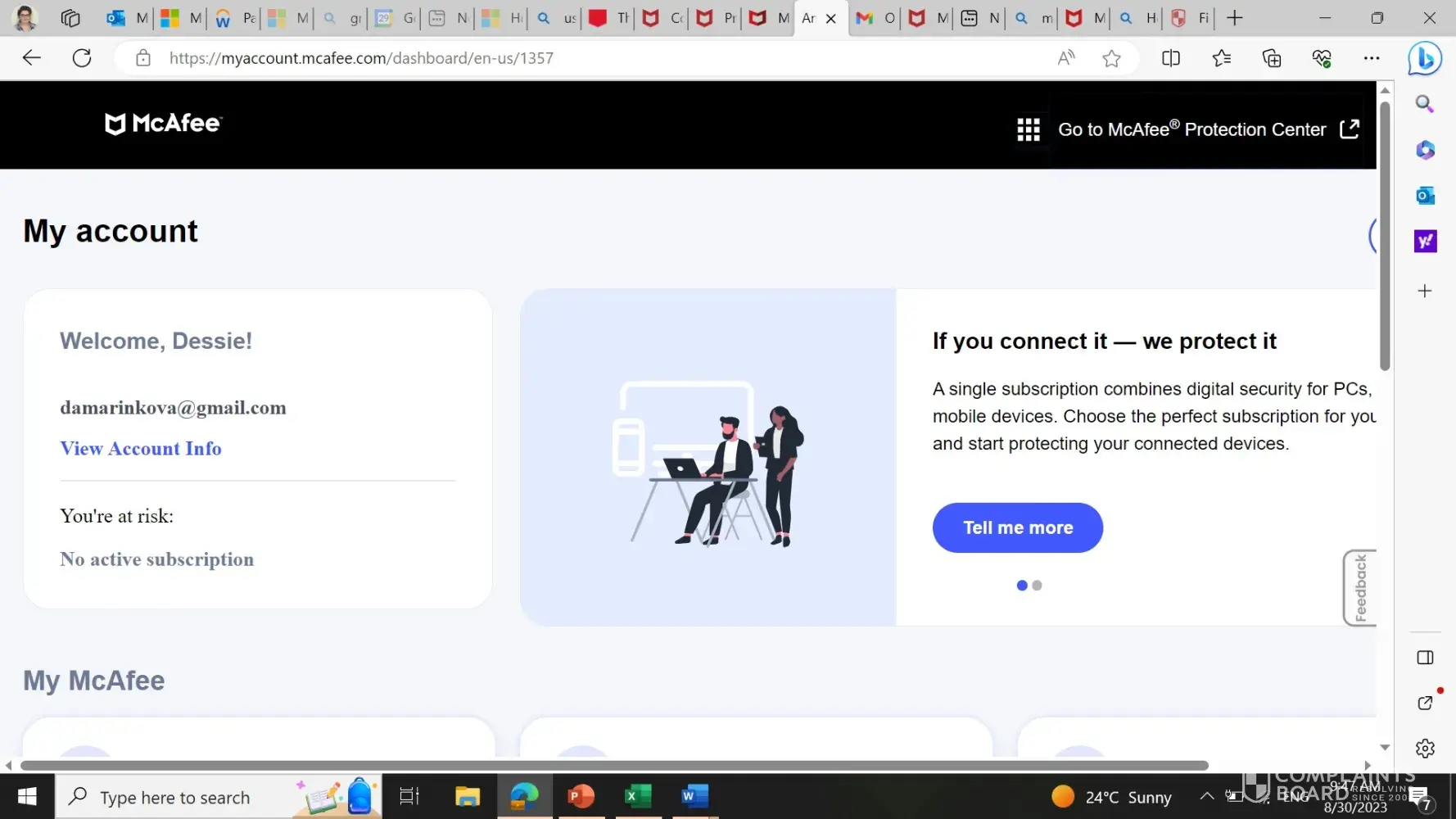Add a new sidebar app with plus
The height and width of the screenshot is (819, 1456).
(1425, 291)
